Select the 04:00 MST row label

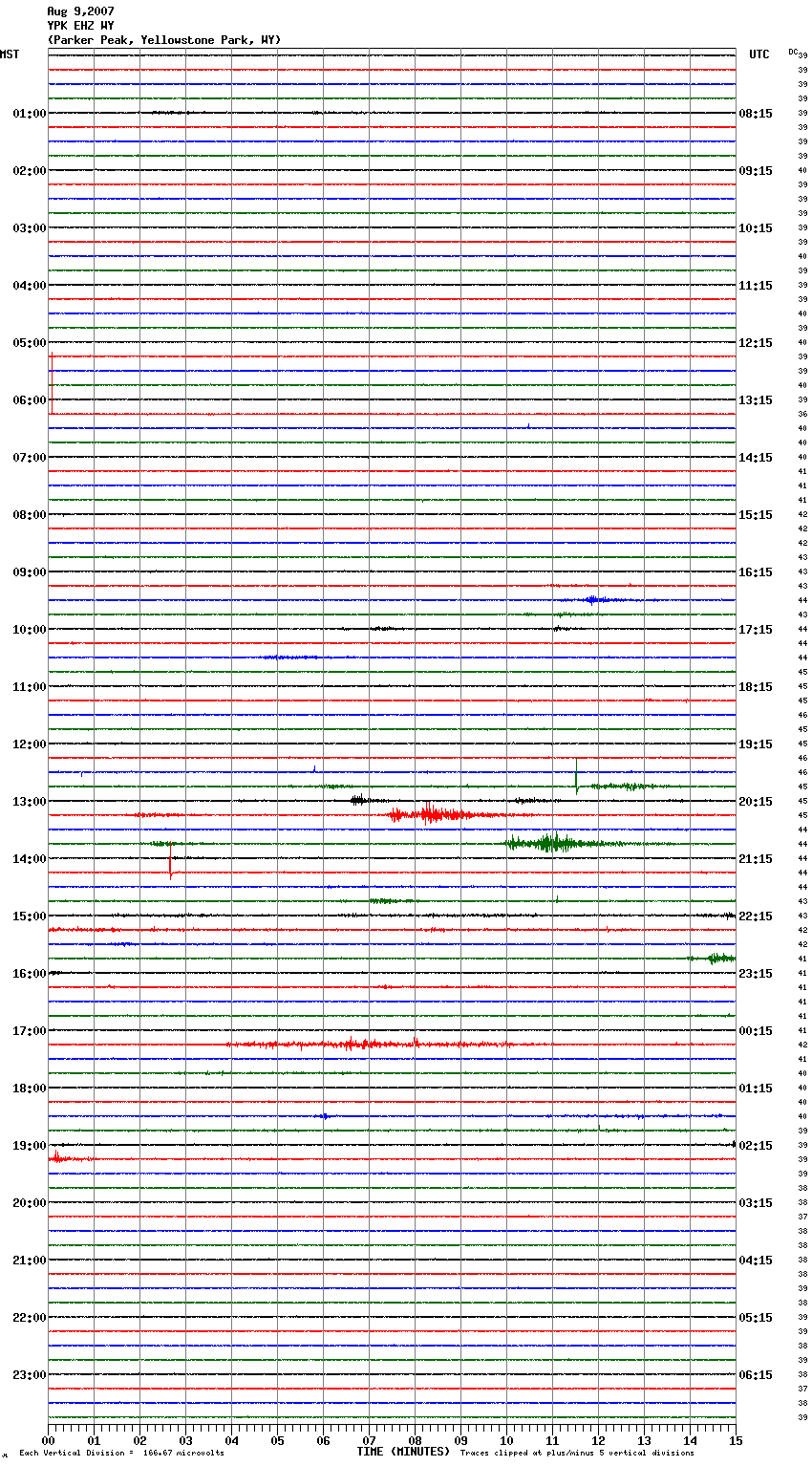tap(30, 286)
